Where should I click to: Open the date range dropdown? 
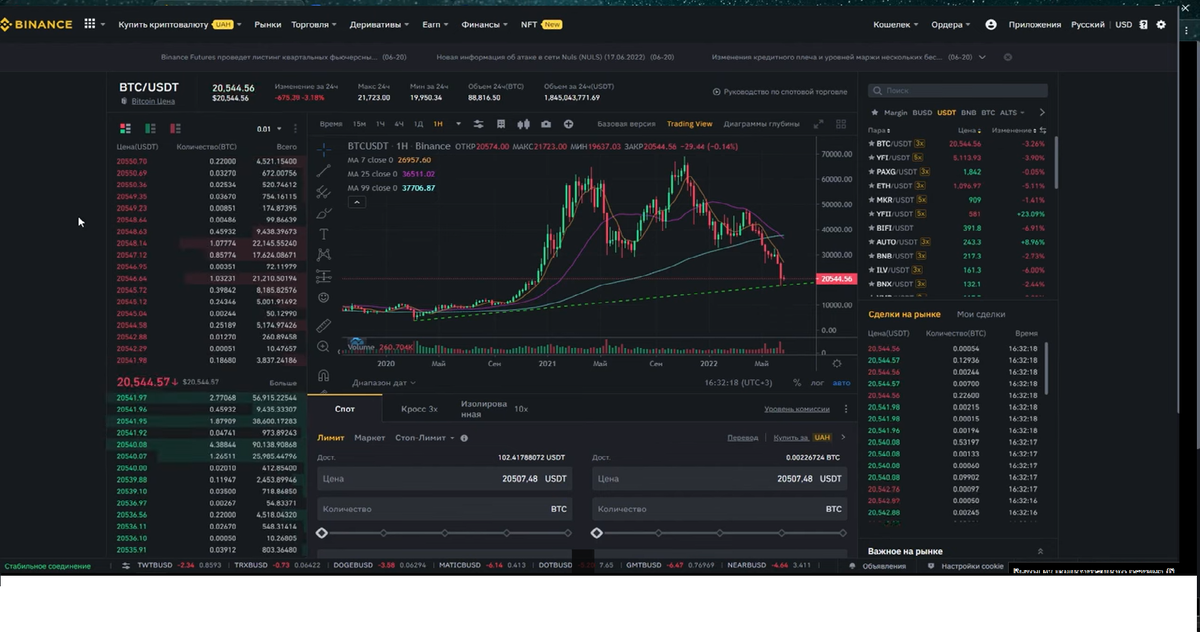tap(384, 383)
